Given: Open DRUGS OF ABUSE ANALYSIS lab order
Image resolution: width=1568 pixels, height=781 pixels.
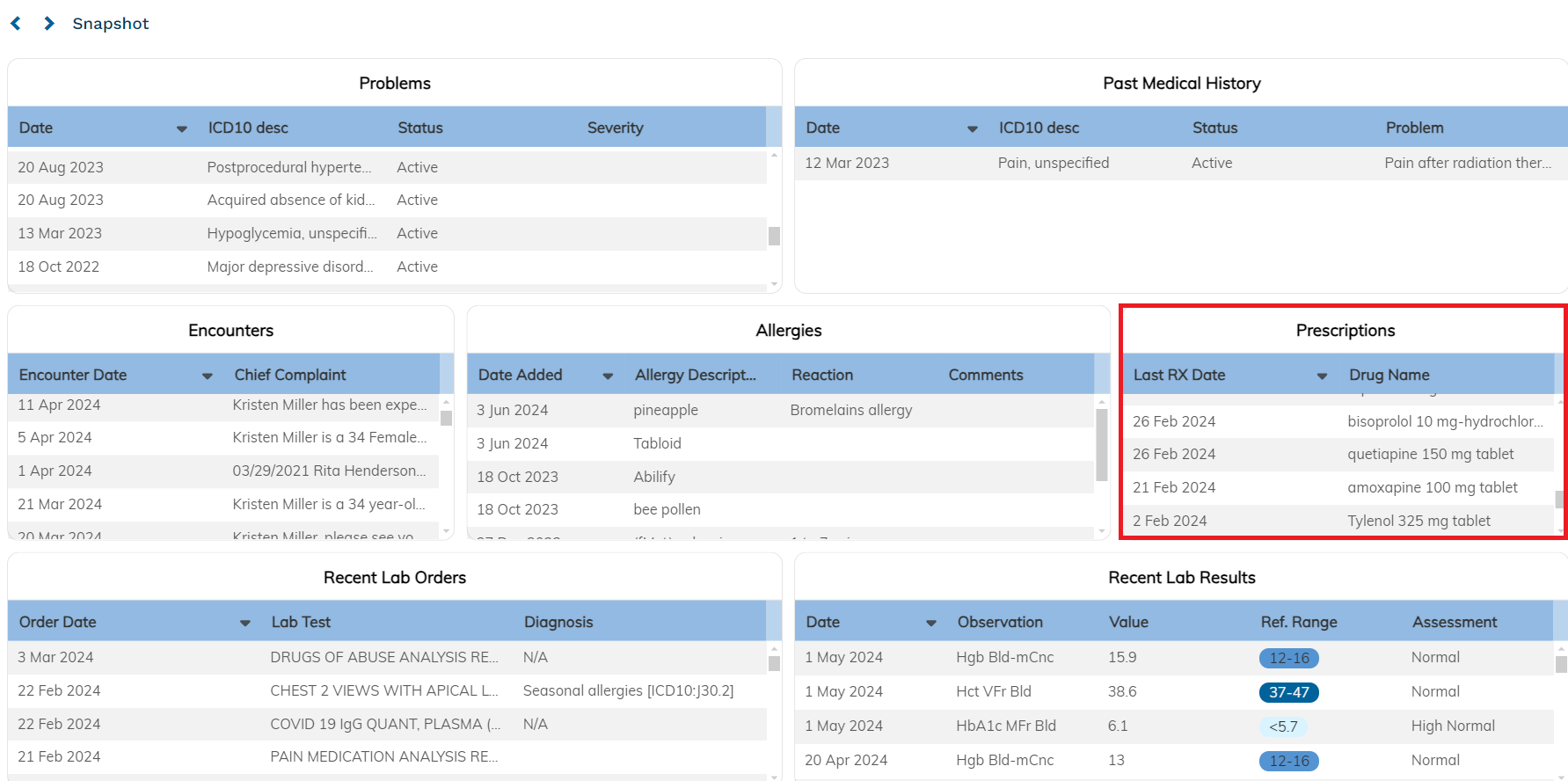Looking at the screenshot, I should pos(387,658).
